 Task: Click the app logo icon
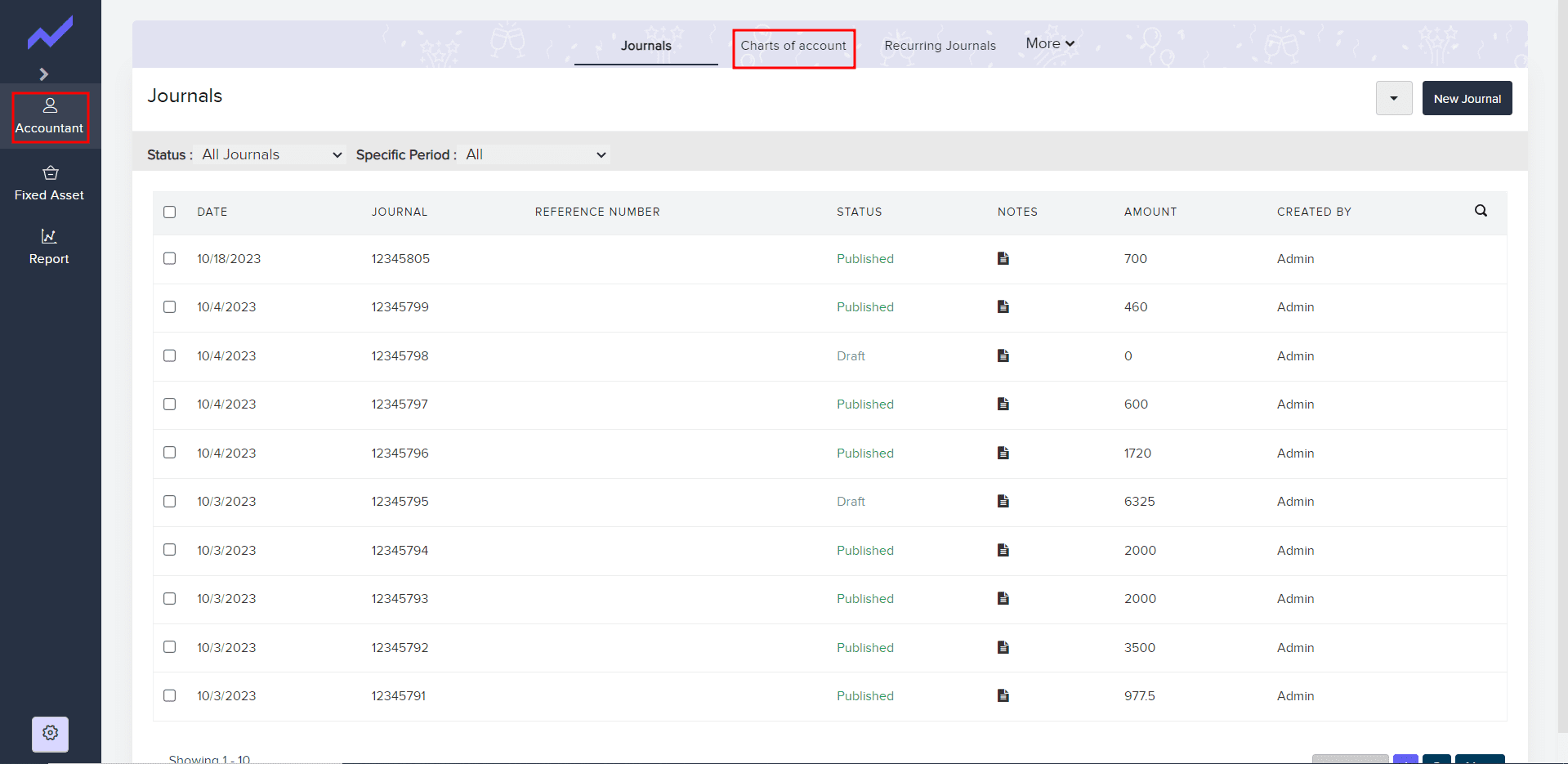pos(50,34)
